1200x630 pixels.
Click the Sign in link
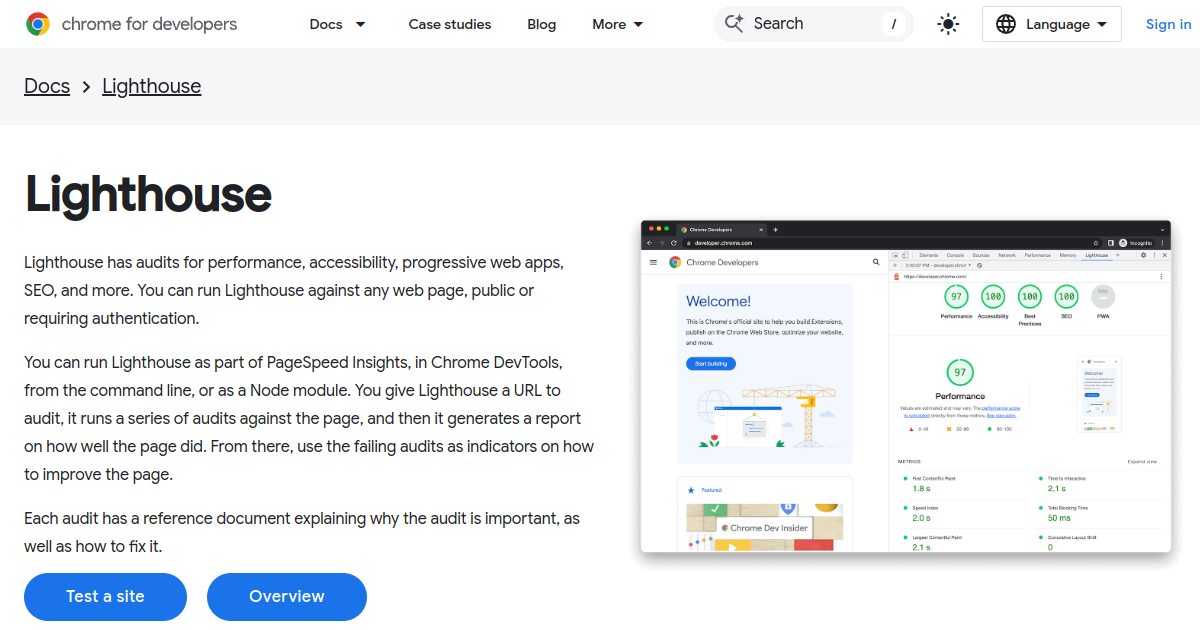tap(1168, 24)
